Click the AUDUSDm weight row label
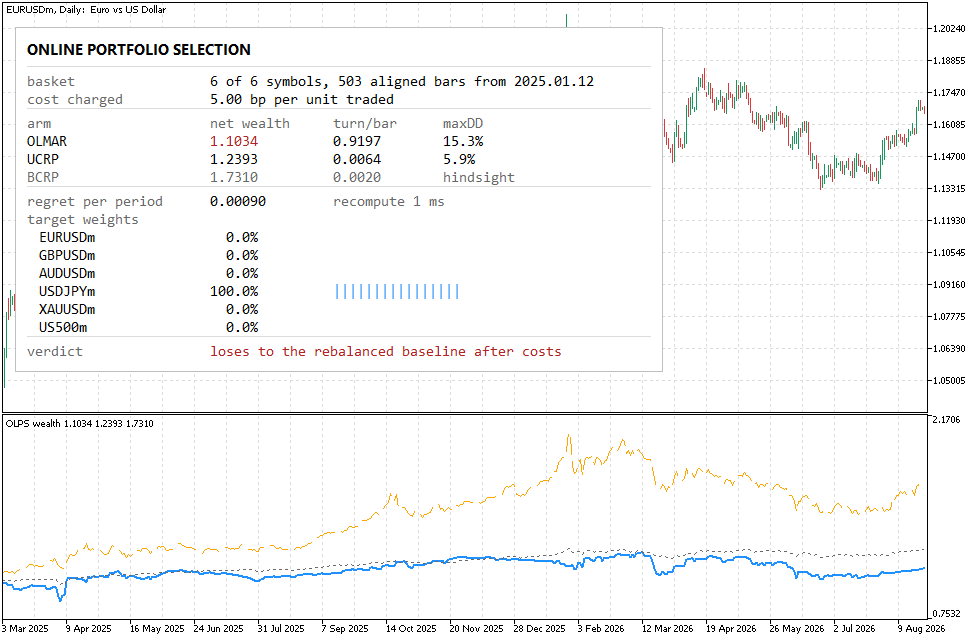The width and height of the screenshot is (980, 640). [67, 274]
